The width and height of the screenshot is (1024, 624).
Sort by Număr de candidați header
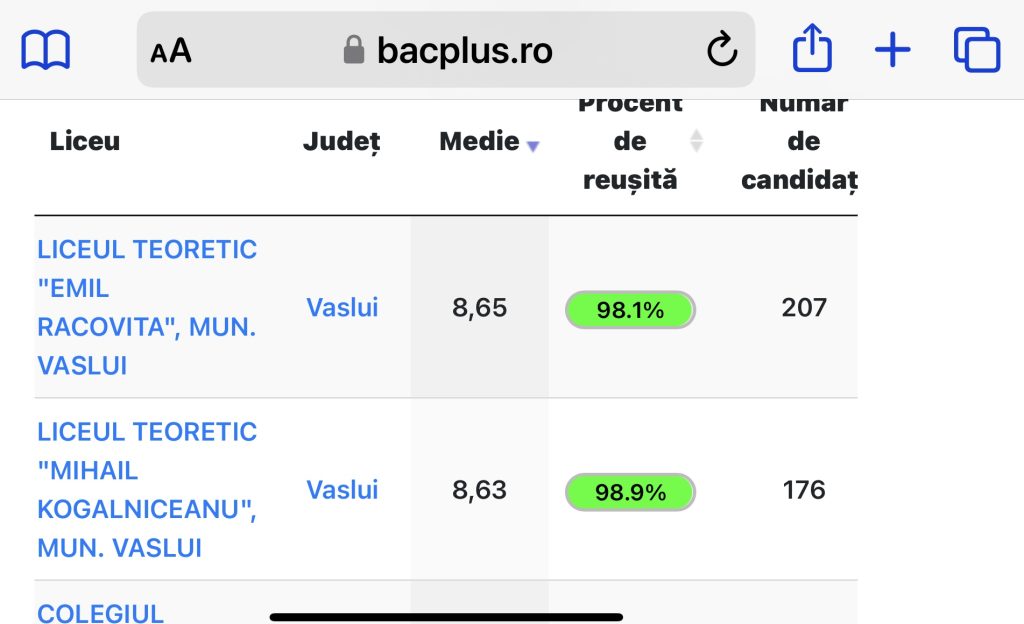tap(799, 141)
